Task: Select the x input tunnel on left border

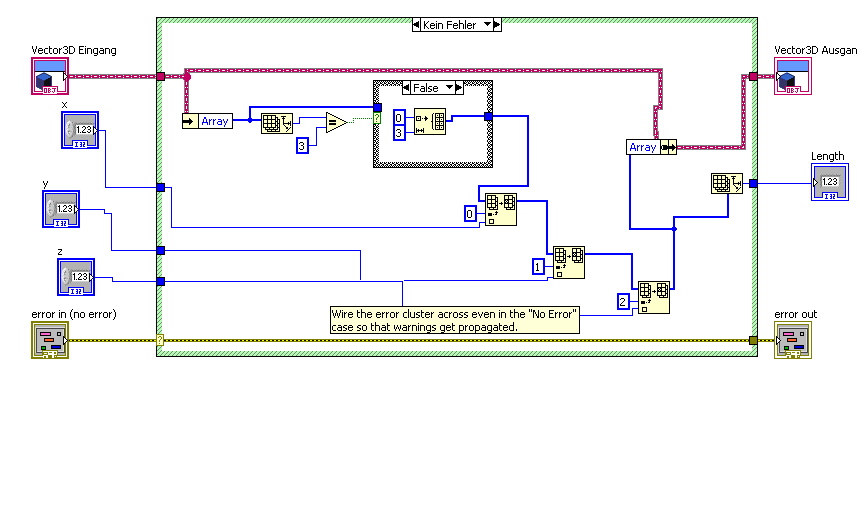Action: [161, 188]
